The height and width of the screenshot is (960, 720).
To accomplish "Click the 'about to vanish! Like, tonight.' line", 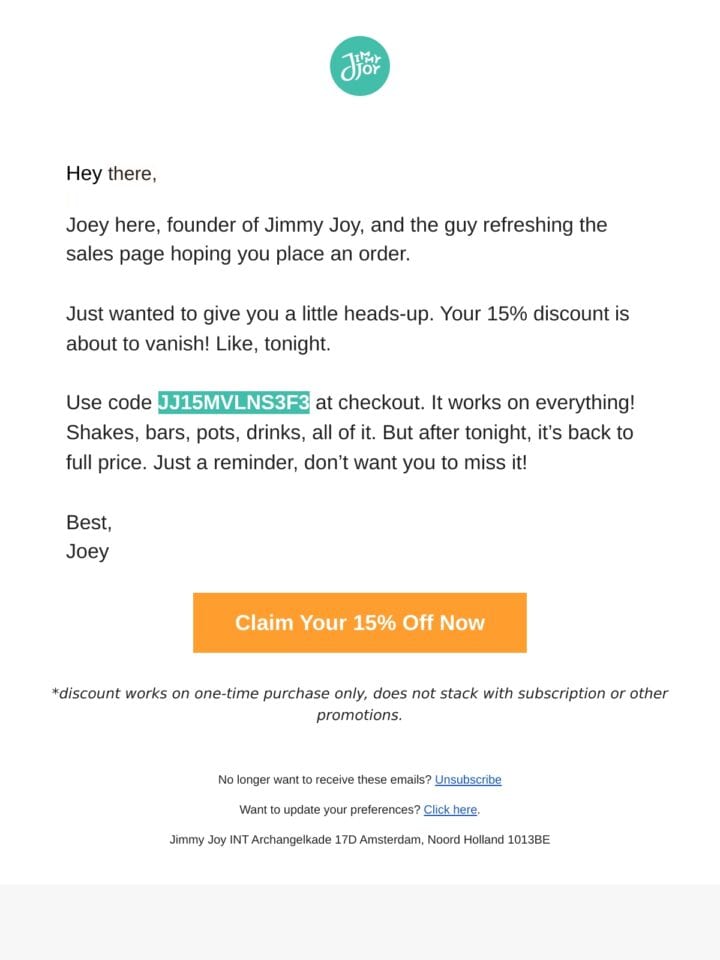I will click(x=198, y=343).
